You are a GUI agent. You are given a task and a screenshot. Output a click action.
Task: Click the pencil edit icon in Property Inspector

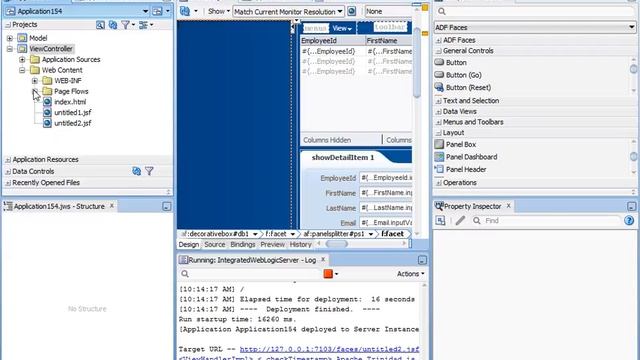coord(460,220)
